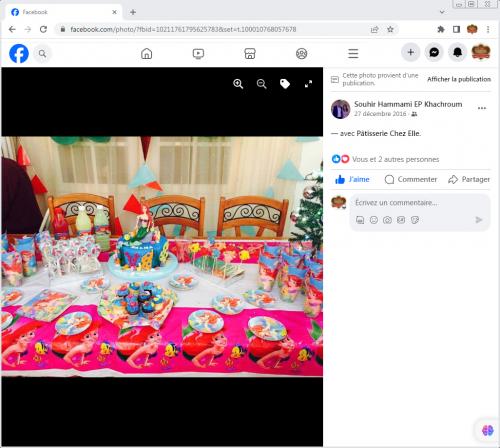This screenshot has height=448, width=500.
Task: Close the Facebook browser tab
Action: click(x=114, y=12)
